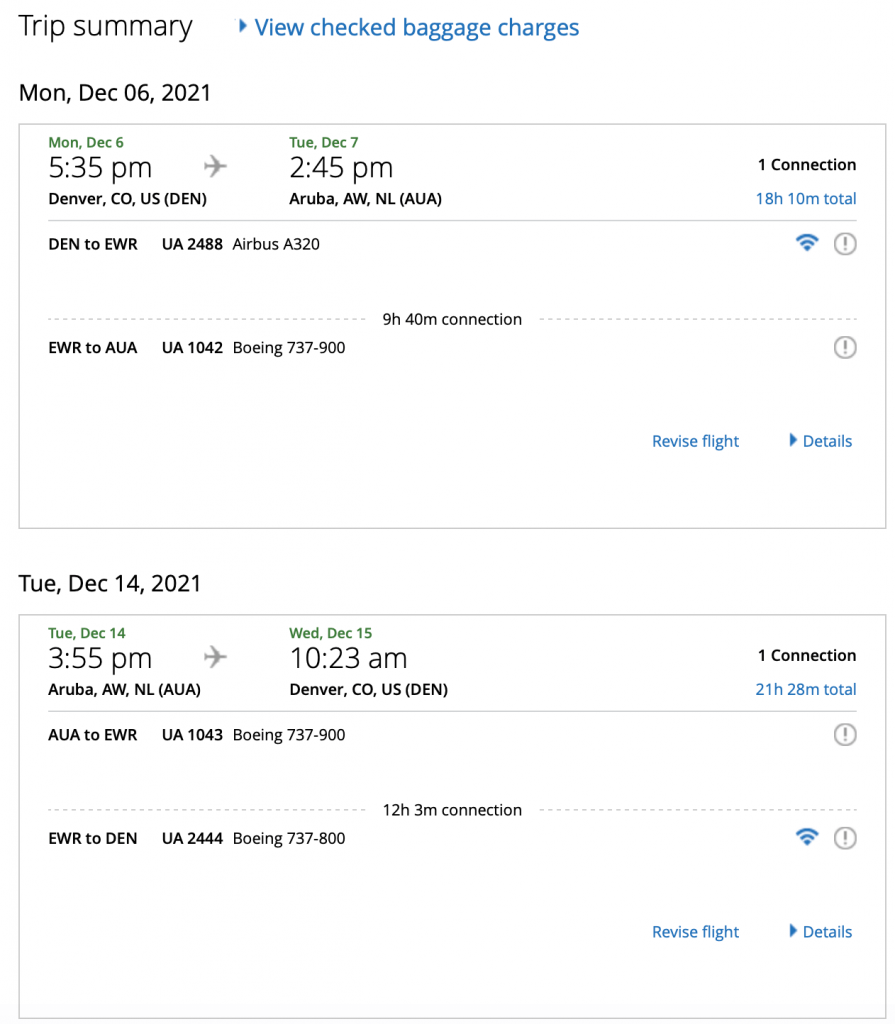Click the 12h 3m connection divider text

coord(452,810)
